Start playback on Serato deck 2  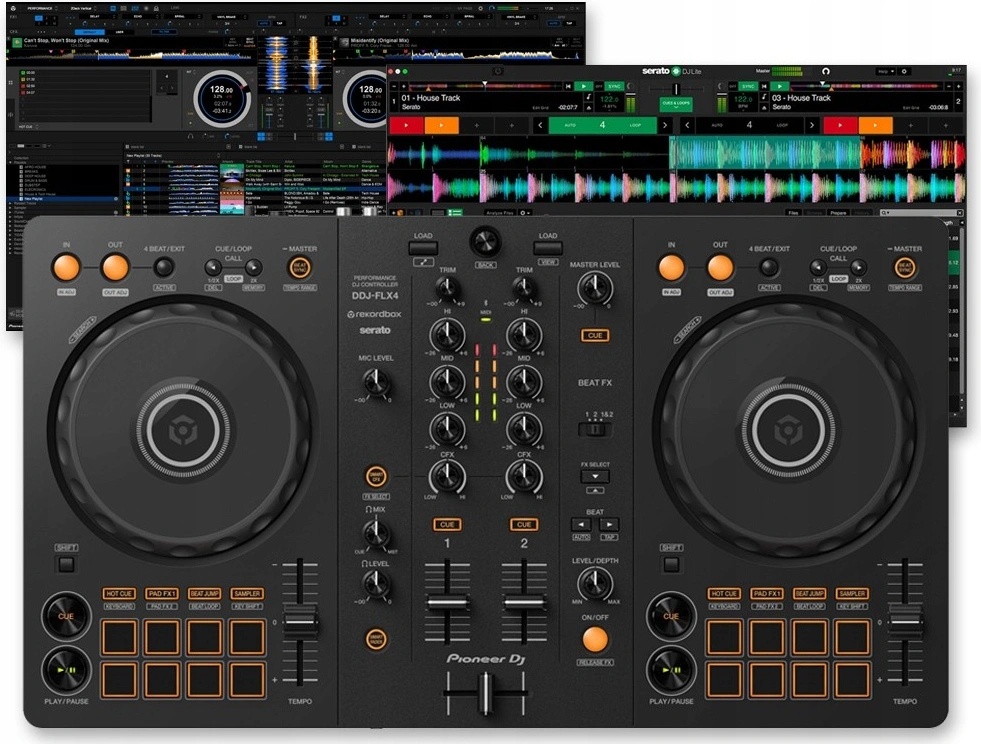coord(779,86)
